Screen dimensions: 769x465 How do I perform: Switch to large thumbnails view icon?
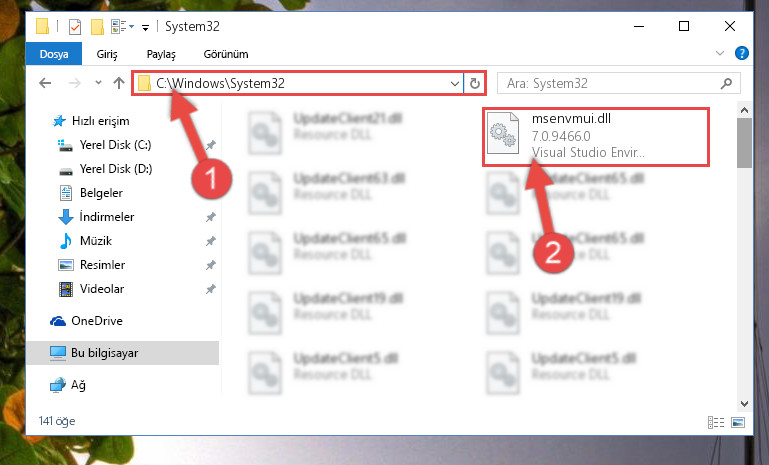pyautogui.click(x=738, y=422)
